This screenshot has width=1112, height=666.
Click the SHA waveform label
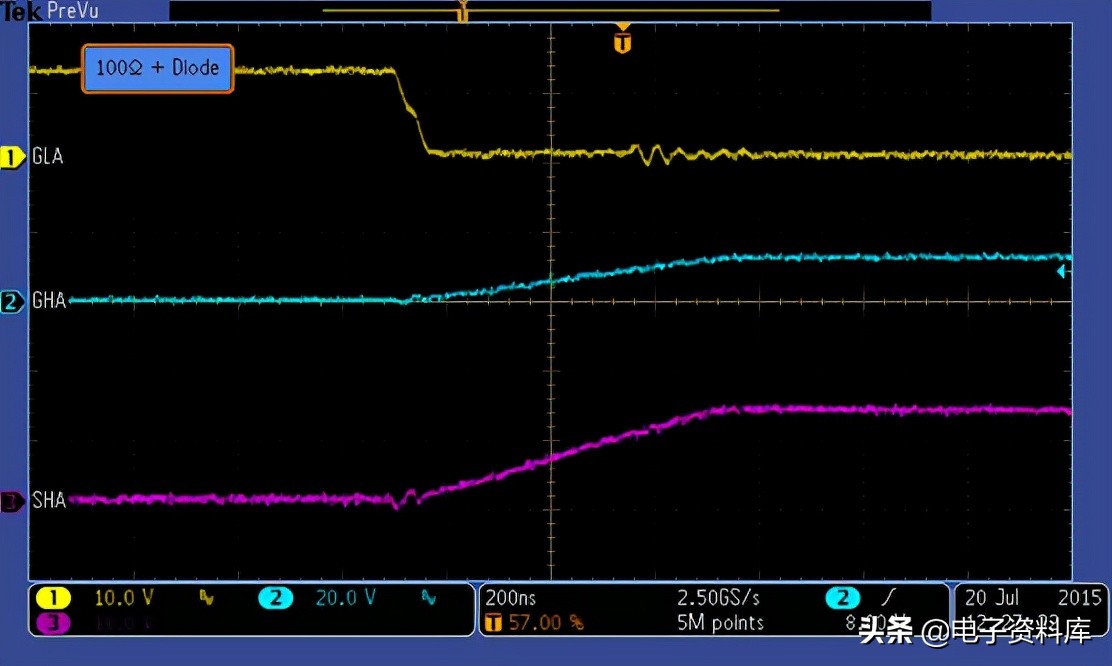click(49, 500)
